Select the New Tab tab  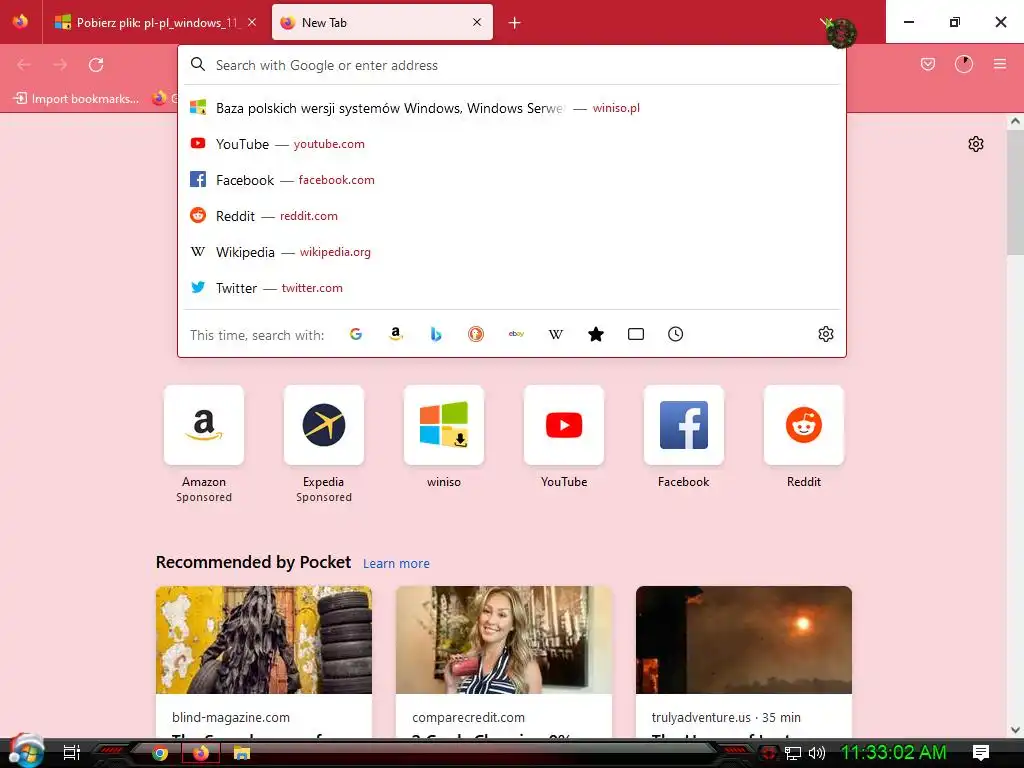point(382,22)
